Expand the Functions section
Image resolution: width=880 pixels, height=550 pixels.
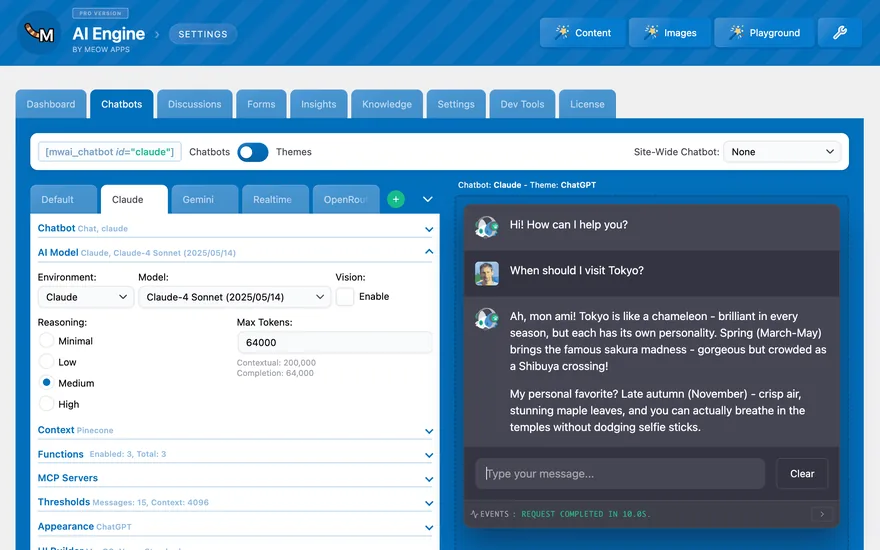click(x=235, y=454)
